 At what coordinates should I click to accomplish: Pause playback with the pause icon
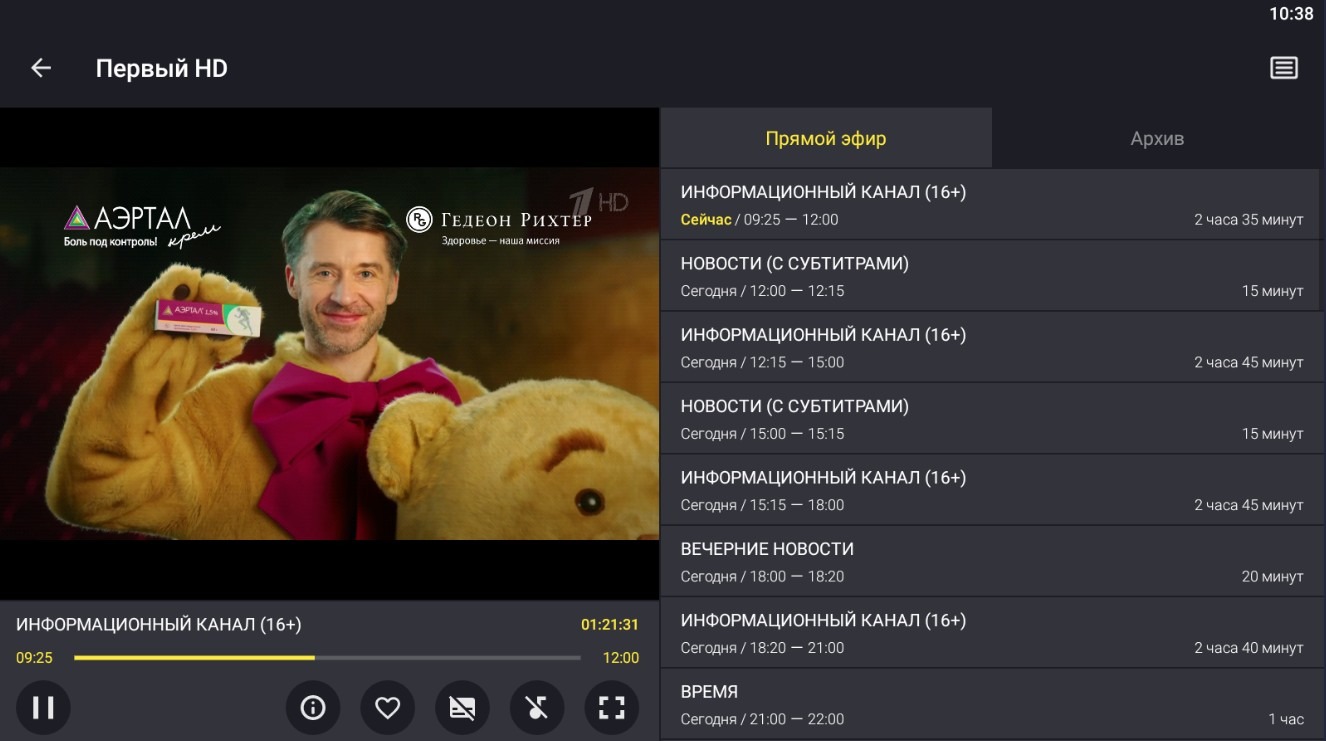[44, 707]
